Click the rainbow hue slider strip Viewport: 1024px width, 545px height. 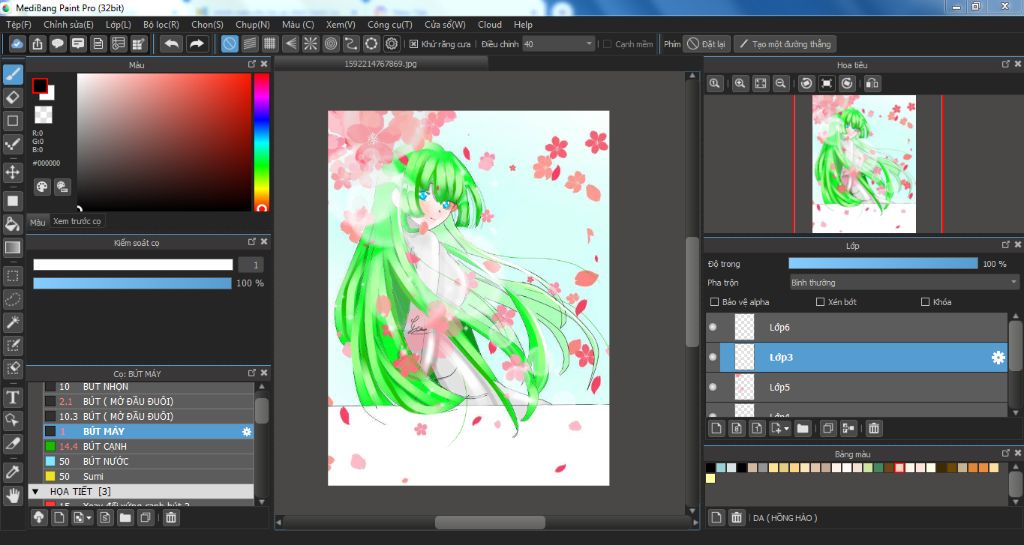(x=261, y=142)
